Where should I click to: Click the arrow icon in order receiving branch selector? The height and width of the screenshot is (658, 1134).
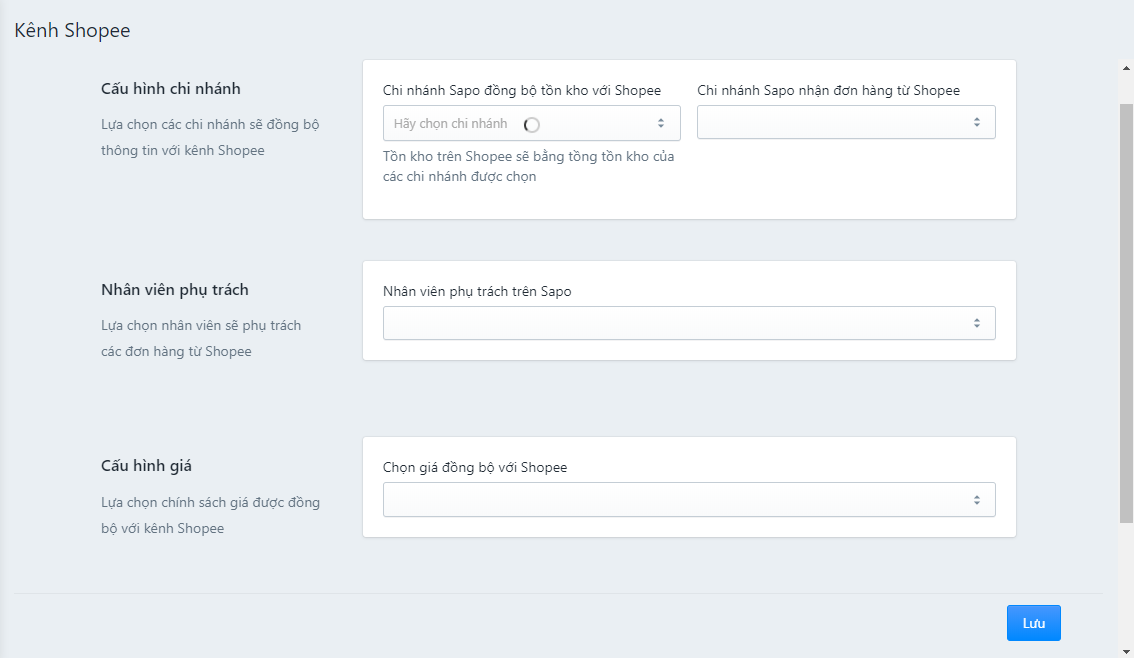[x=977, y=122]
